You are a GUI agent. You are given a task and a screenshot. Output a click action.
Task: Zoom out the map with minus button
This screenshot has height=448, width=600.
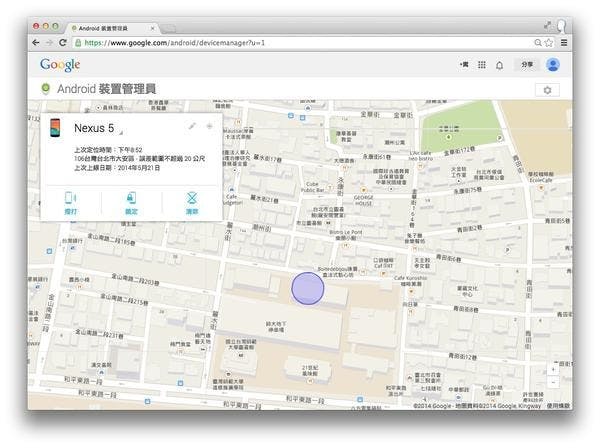coord(555,384)
